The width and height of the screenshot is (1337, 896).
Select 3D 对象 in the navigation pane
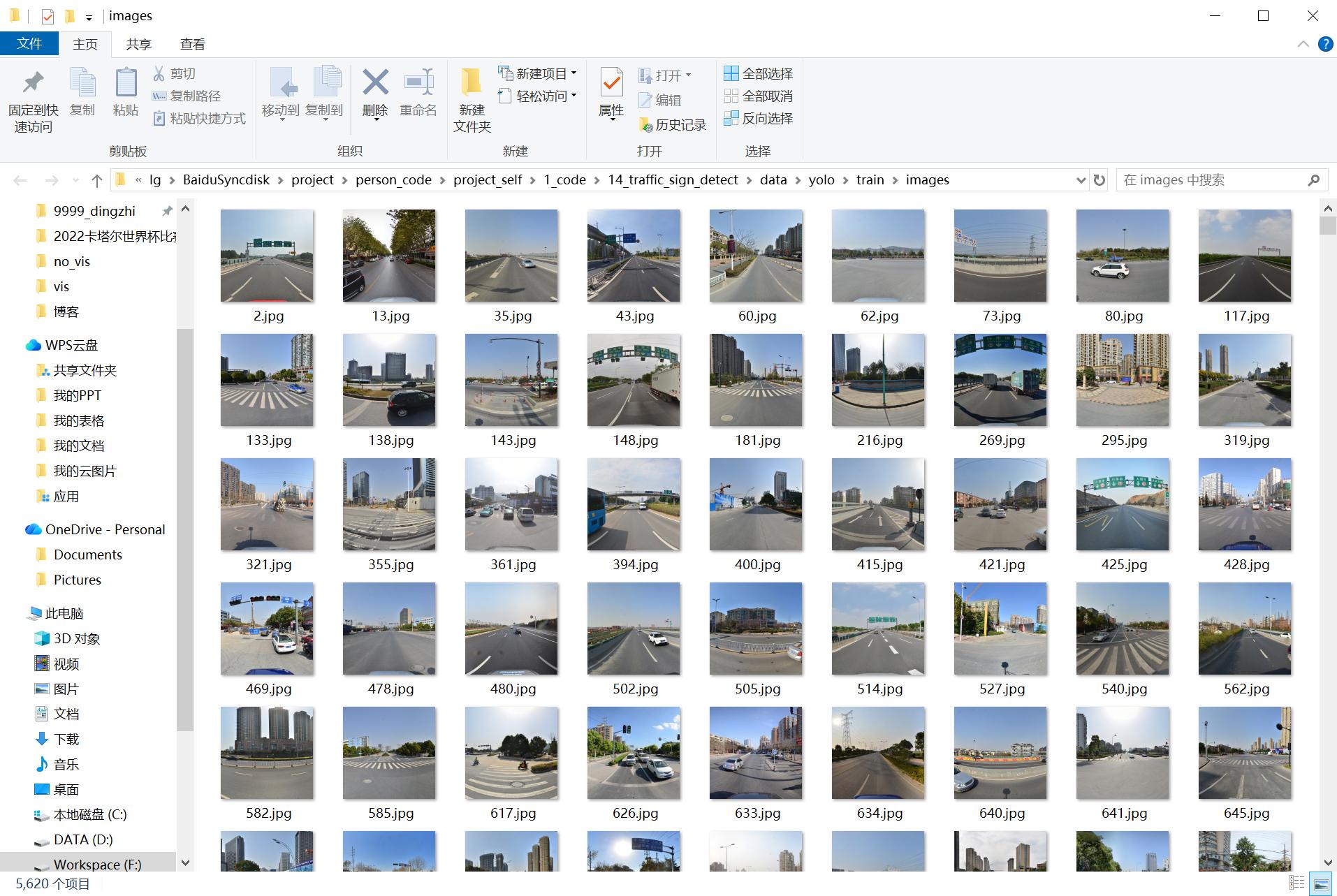click(77, 638)
